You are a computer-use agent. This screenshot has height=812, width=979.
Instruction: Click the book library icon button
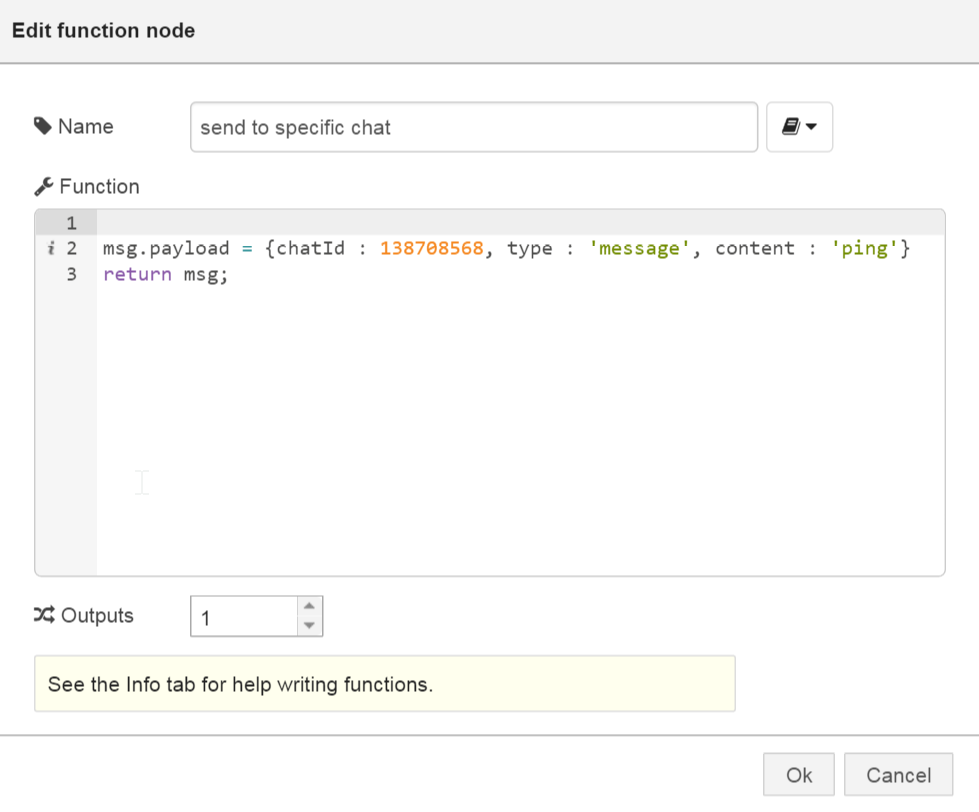coord(790,127)
